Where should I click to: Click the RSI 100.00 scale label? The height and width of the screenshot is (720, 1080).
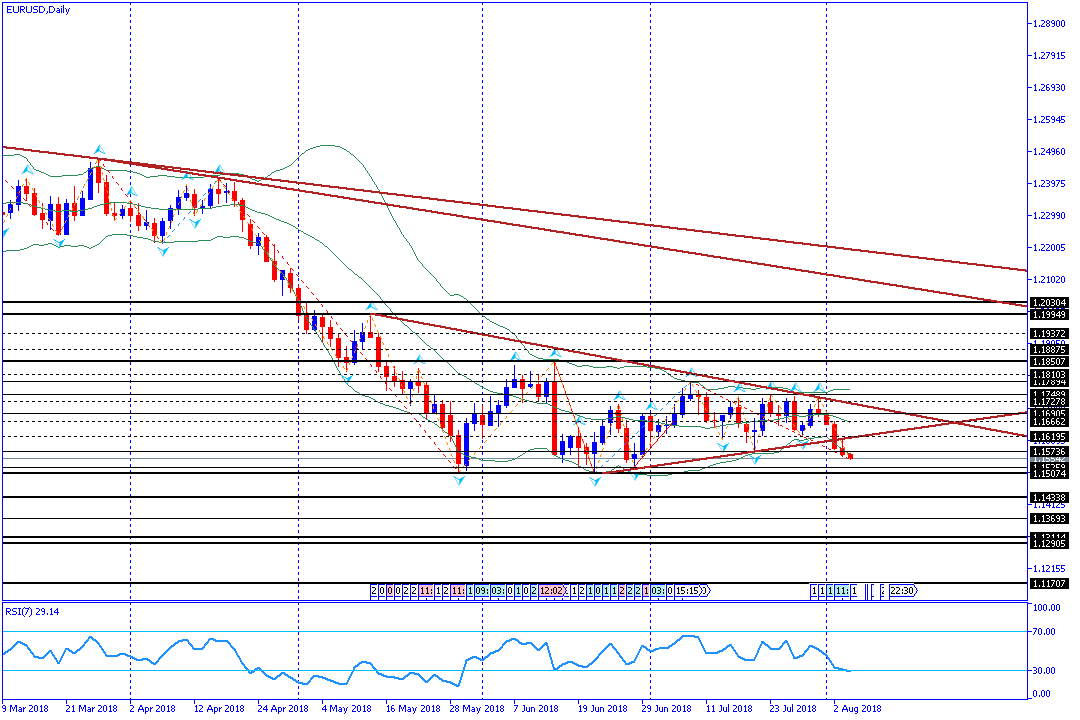coord(1046,608)
